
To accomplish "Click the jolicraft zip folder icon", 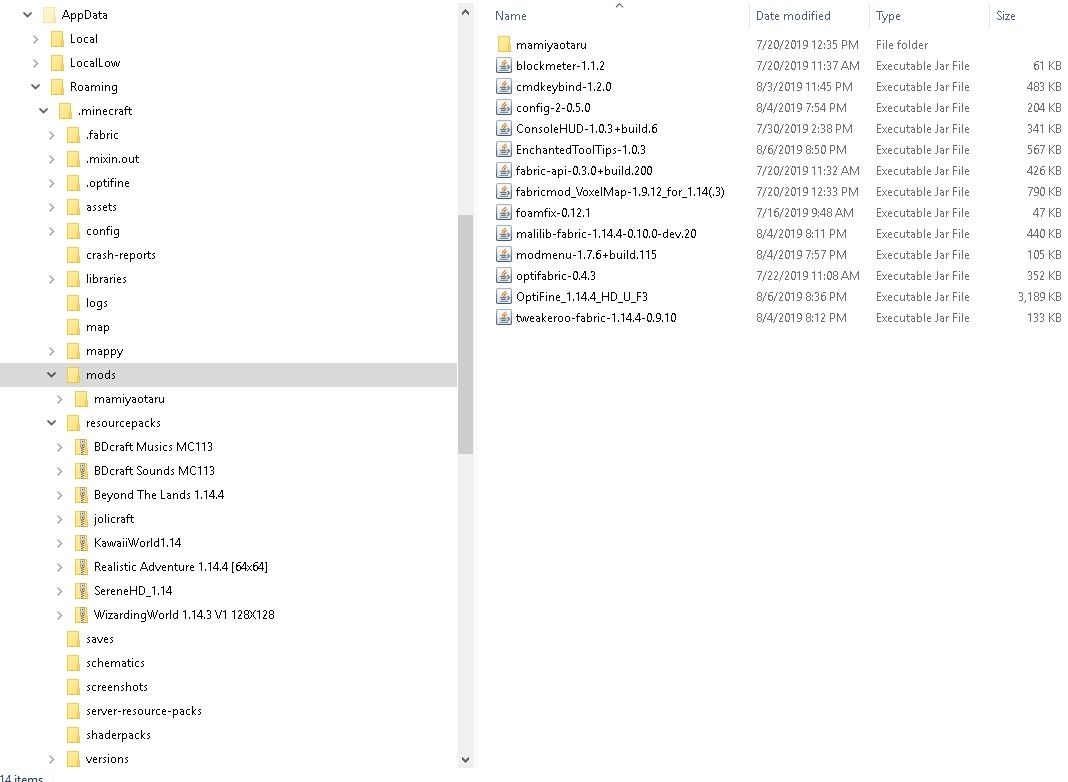I will pos(81,519).
